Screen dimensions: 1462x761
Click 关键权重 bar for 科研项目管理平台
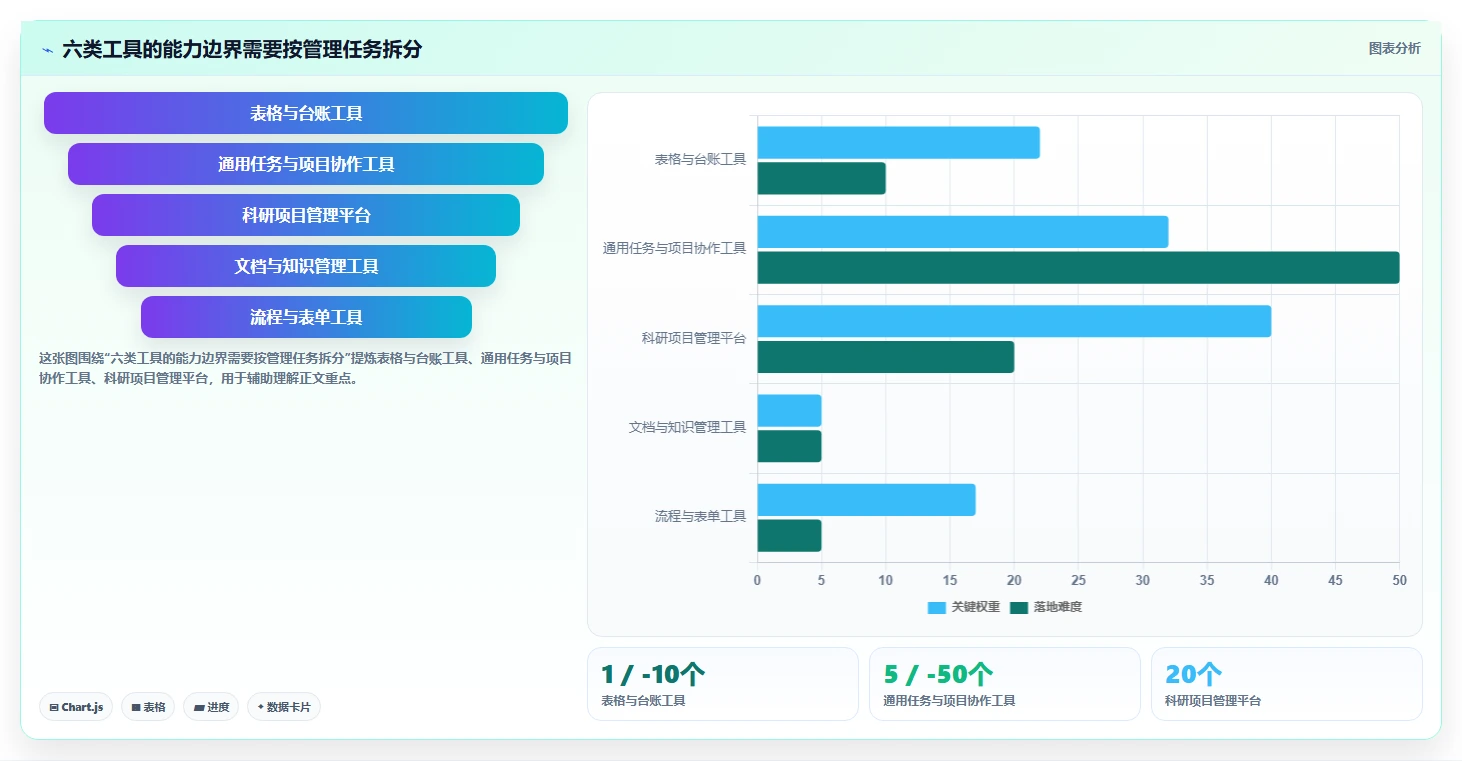(x=1014, y=321)
